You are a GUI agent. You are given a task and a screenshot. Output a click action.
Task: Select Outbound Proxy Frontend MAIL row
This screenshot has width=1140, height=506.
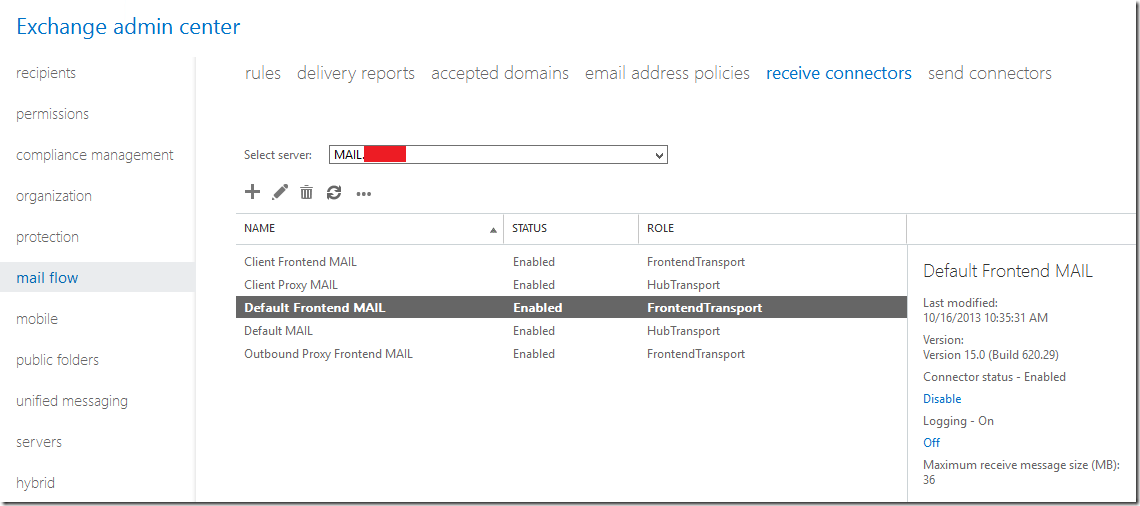coord(571,354)
